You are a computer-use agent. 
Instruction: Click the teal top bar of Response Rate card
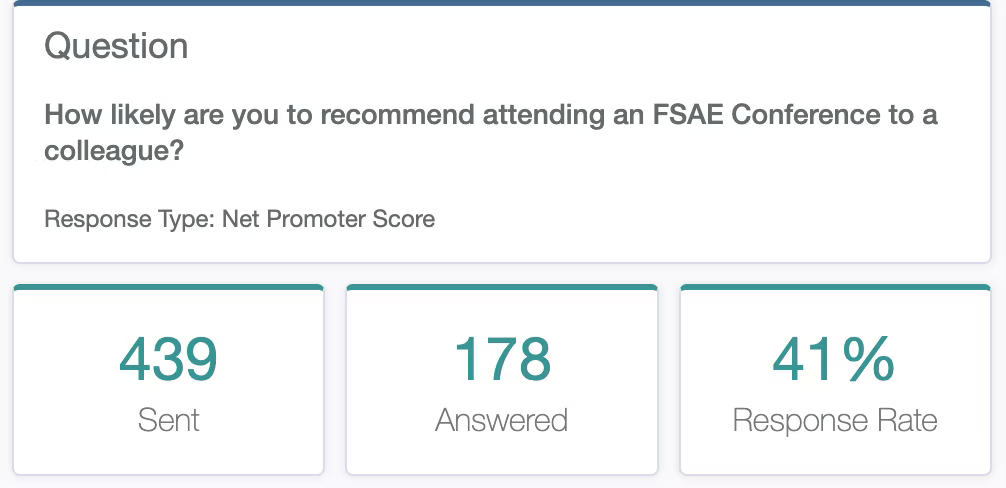835,287
